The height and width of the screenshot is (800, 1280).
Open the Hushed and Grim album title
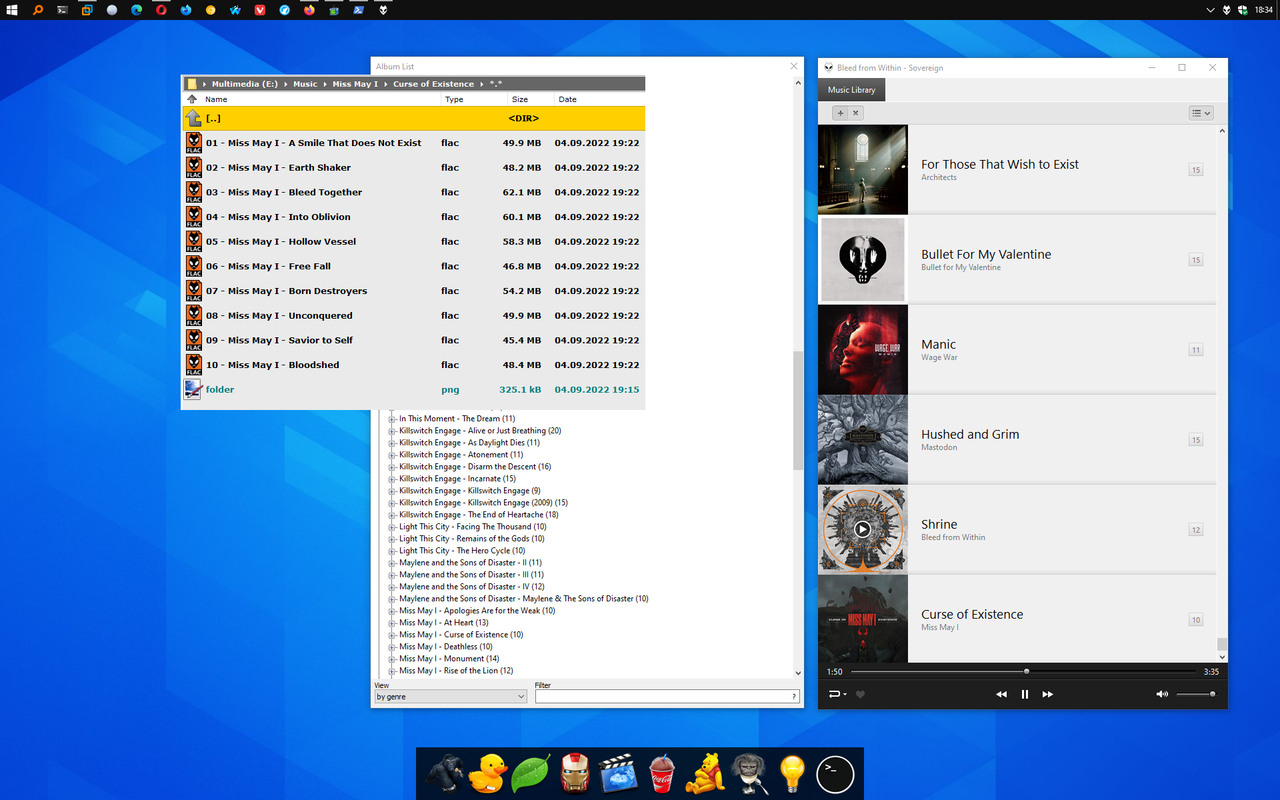[970, 434]
